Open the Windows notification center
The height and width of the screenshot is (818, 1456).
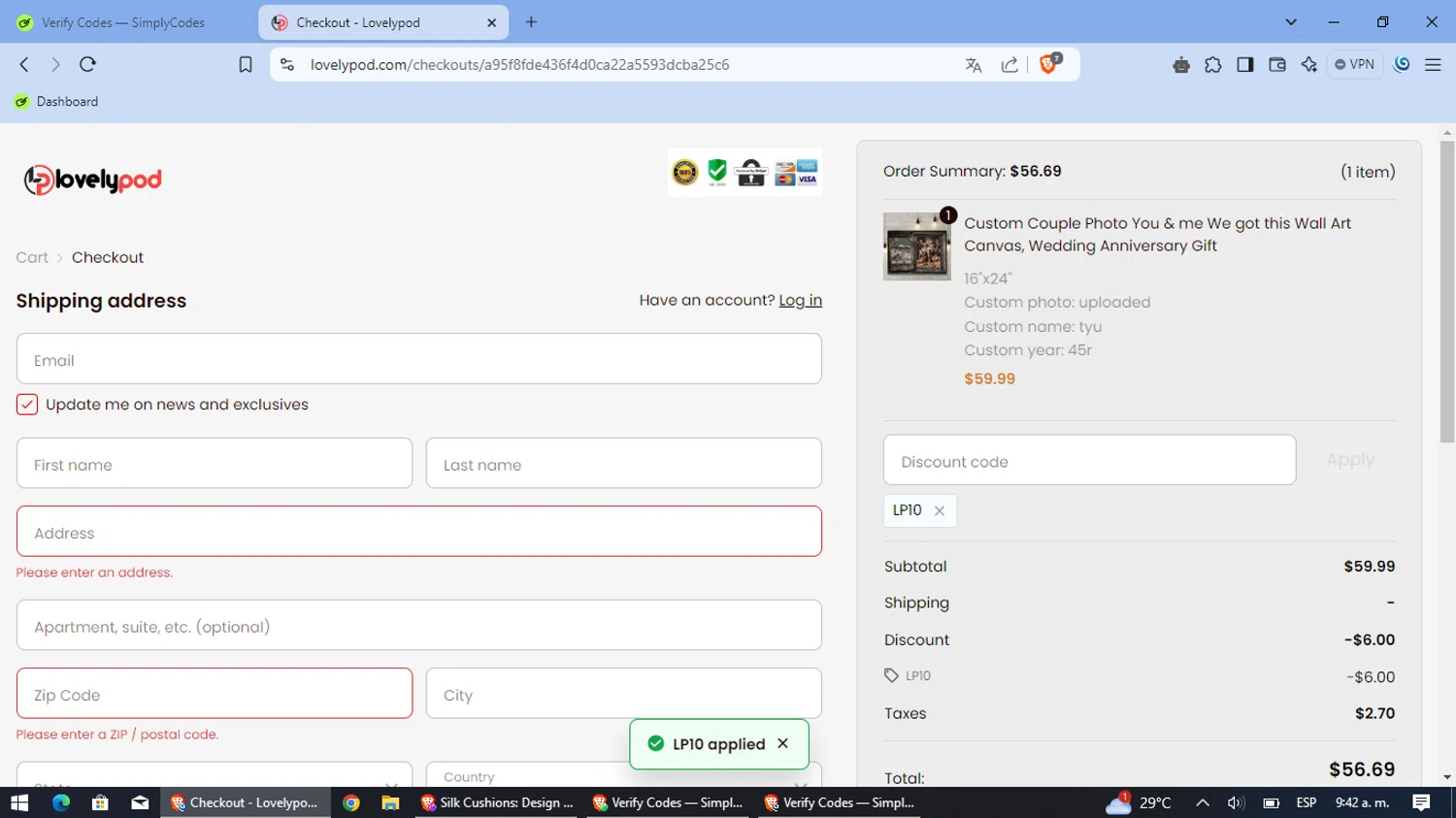tap(1422, 802)
